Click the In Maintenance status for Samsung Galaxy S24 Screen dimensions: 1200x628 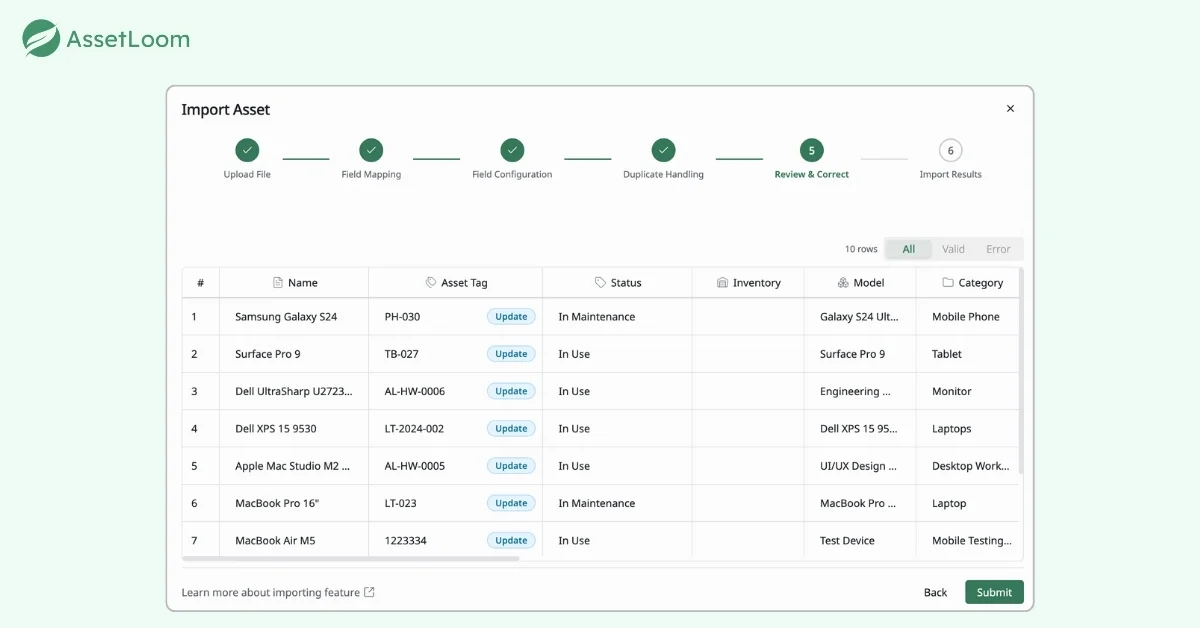pos(597,317)
